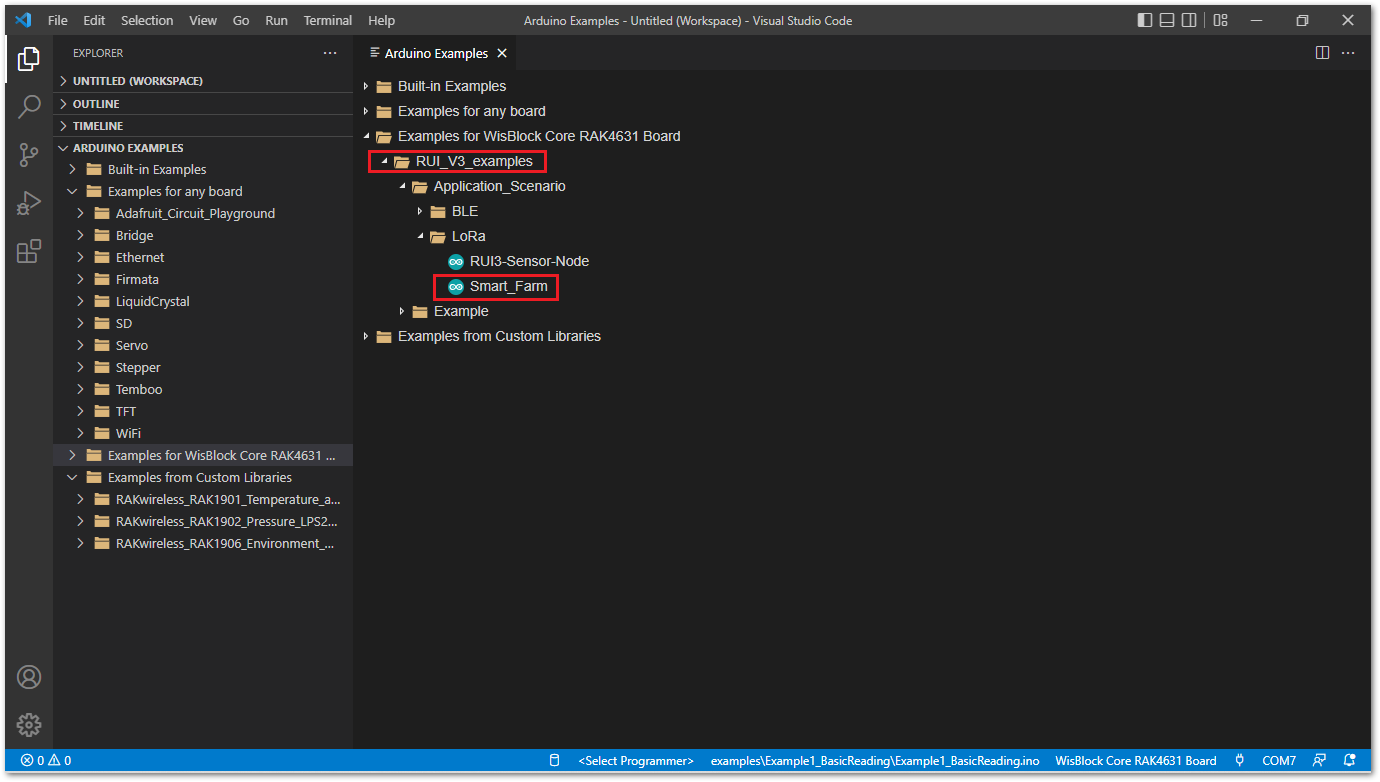This screenshot has width=1380, height=782.
Task: Open the Help menu
Action: (x=382, y=20)
